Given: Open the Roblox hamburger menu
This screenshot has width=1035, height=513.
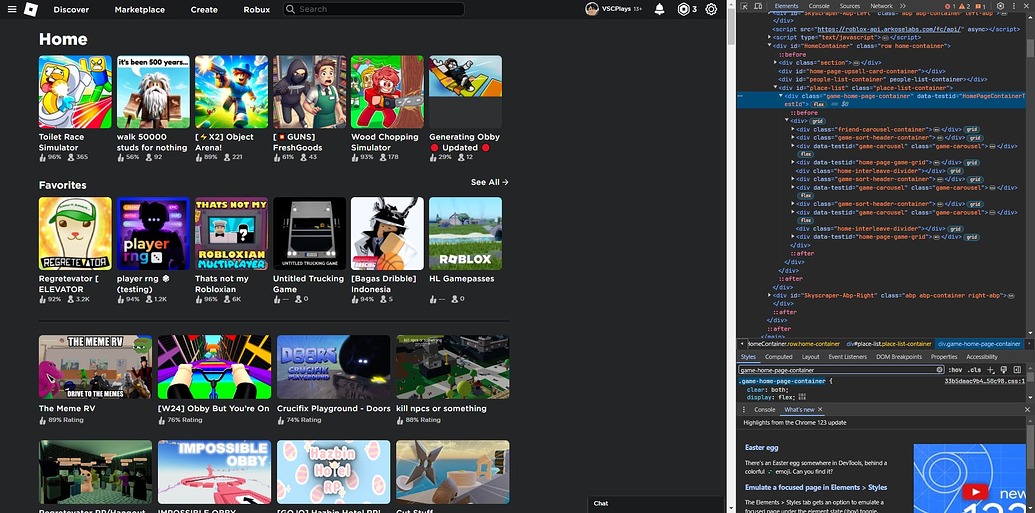Looking at the screenshot, I should tap(11, 9).
